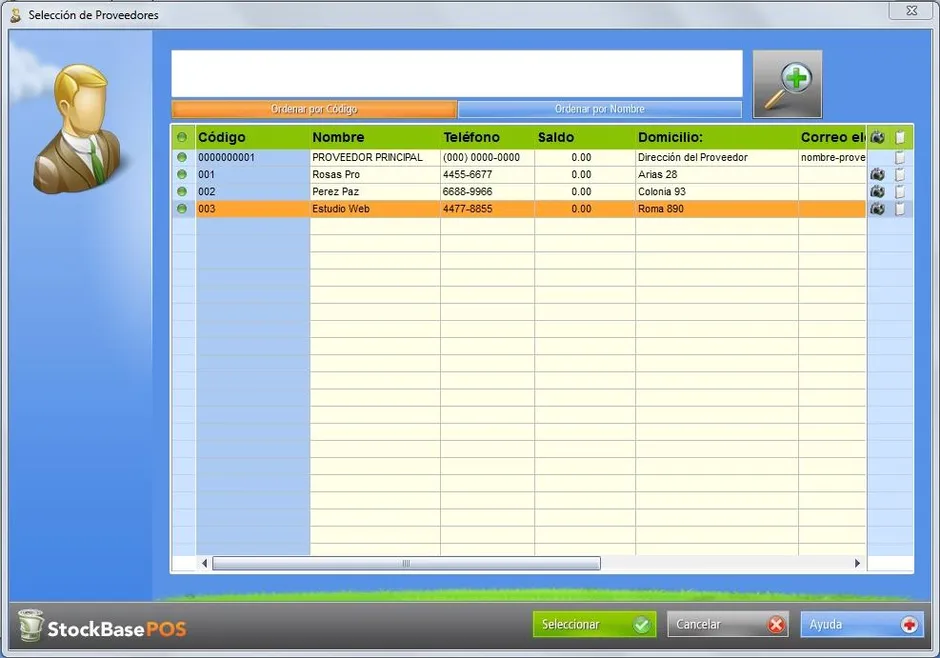Open clipboard icon for Estudio Web row

click(900, 209)
